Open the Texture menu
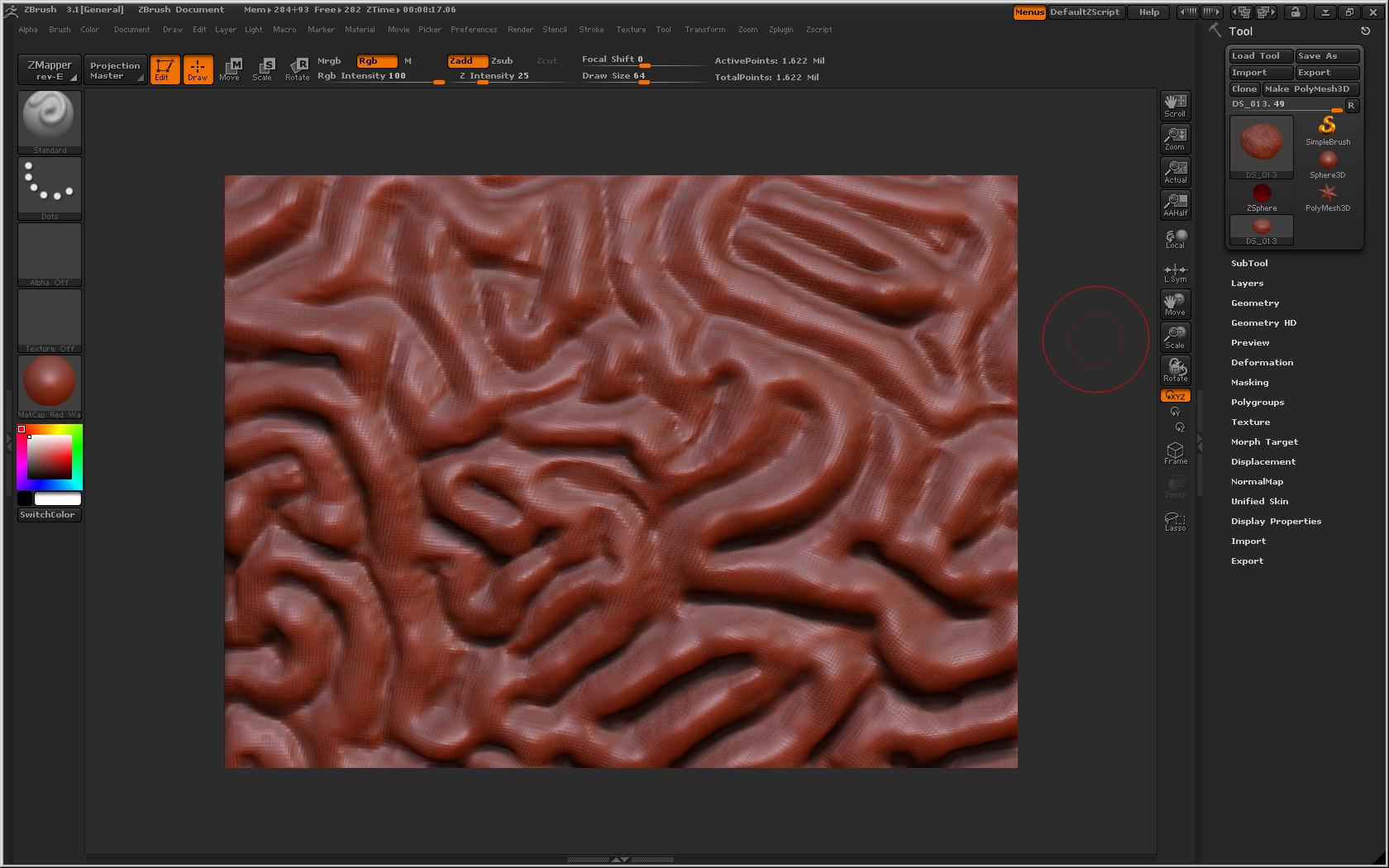Image resolution: width=1389 pixels, height=868 pixels. [x=631, y=30]
